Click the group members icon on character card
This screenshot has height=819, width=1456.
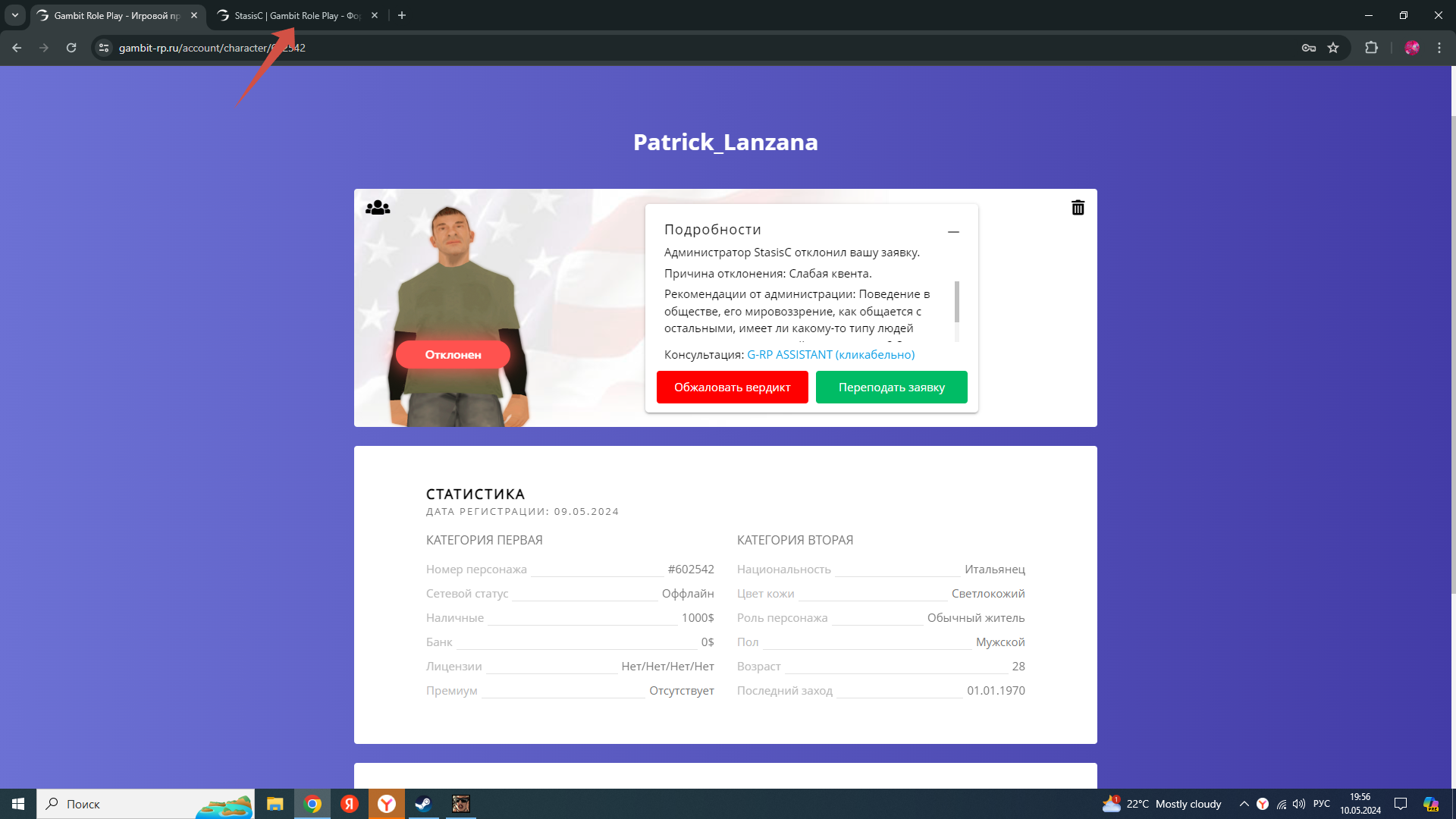coord(378,208)
